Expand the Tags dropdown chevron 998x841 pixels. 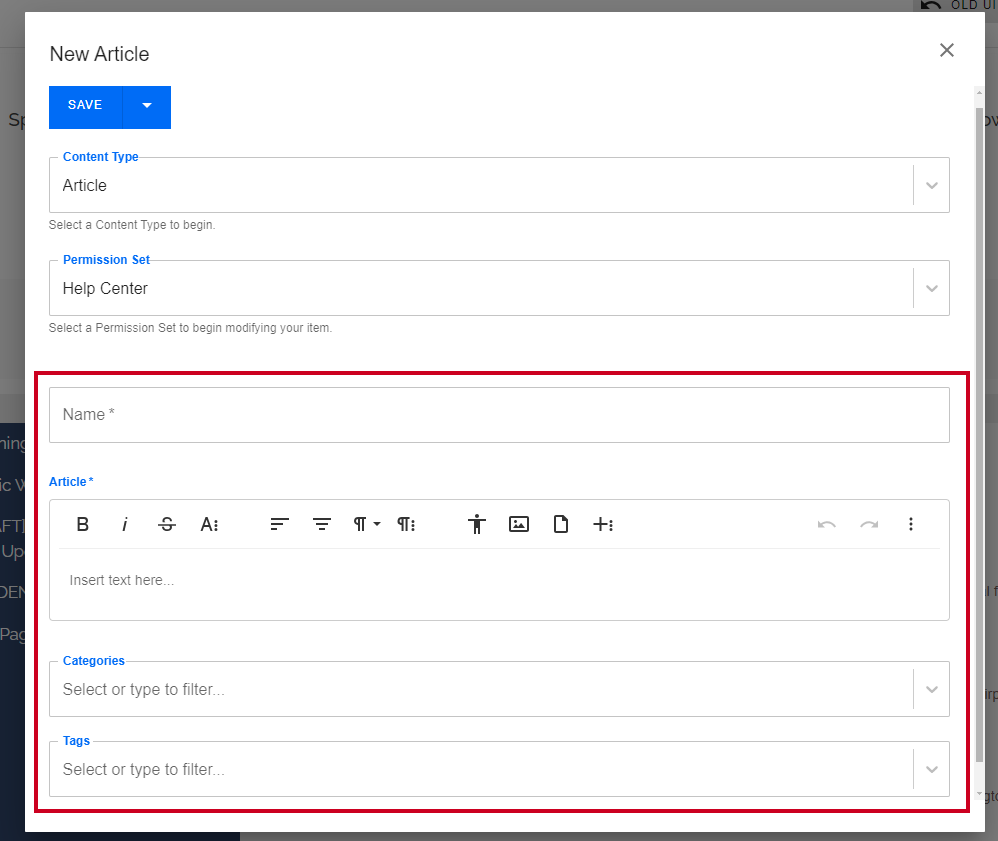932,769
